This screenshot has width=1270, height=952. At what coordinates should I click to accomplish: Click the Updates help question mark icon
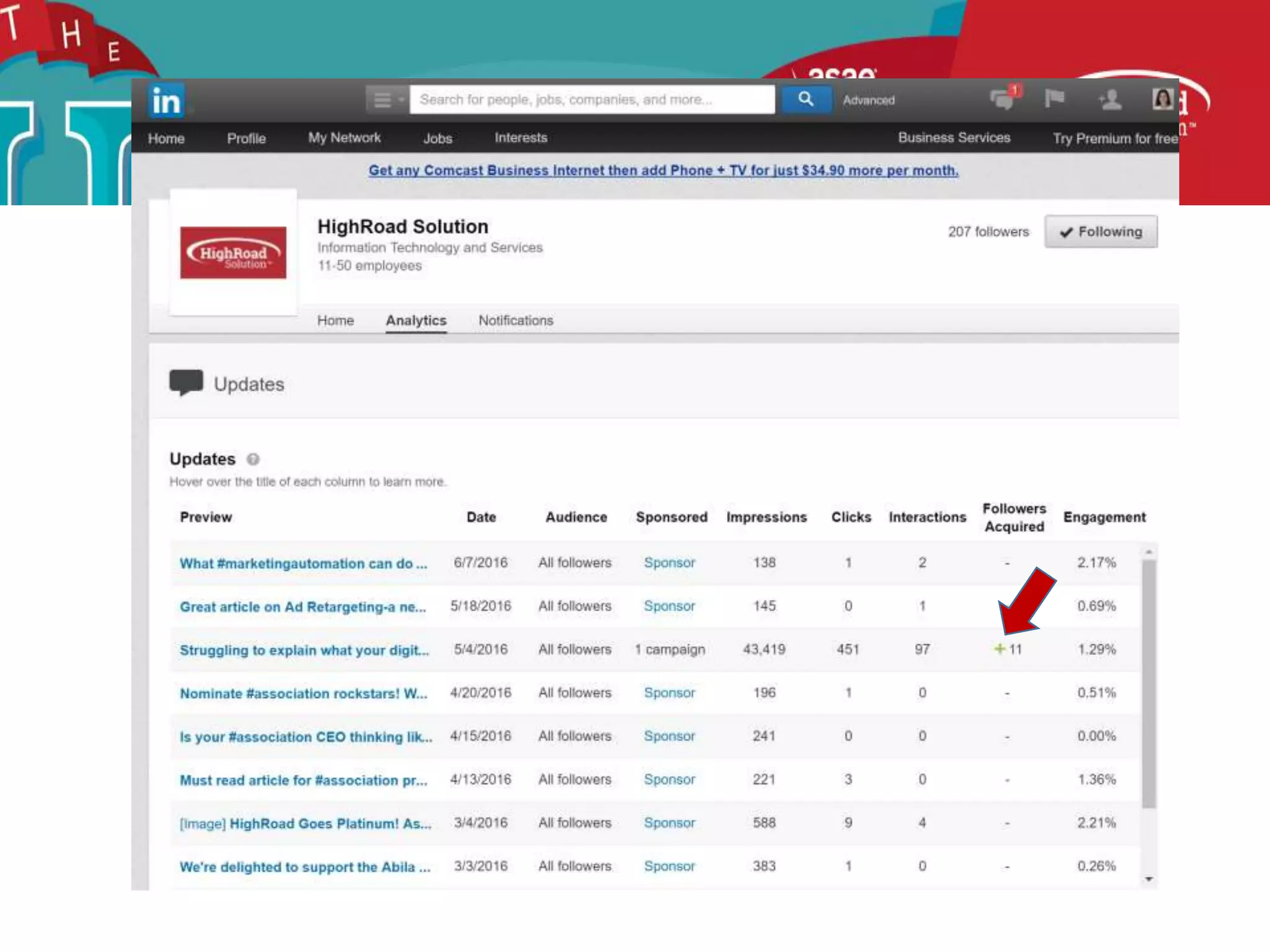[x=253, y=459]
